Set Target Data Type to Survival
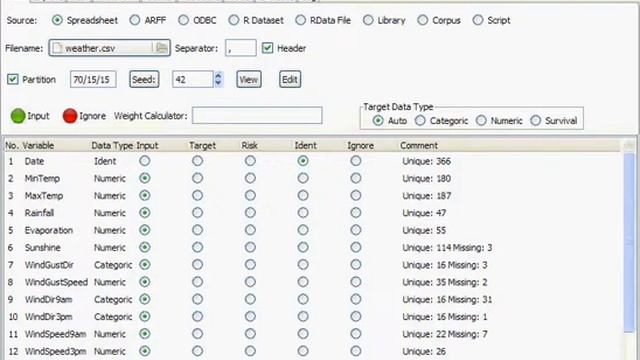The height and width of the screenshot is (360, 640). pos(536,120)
